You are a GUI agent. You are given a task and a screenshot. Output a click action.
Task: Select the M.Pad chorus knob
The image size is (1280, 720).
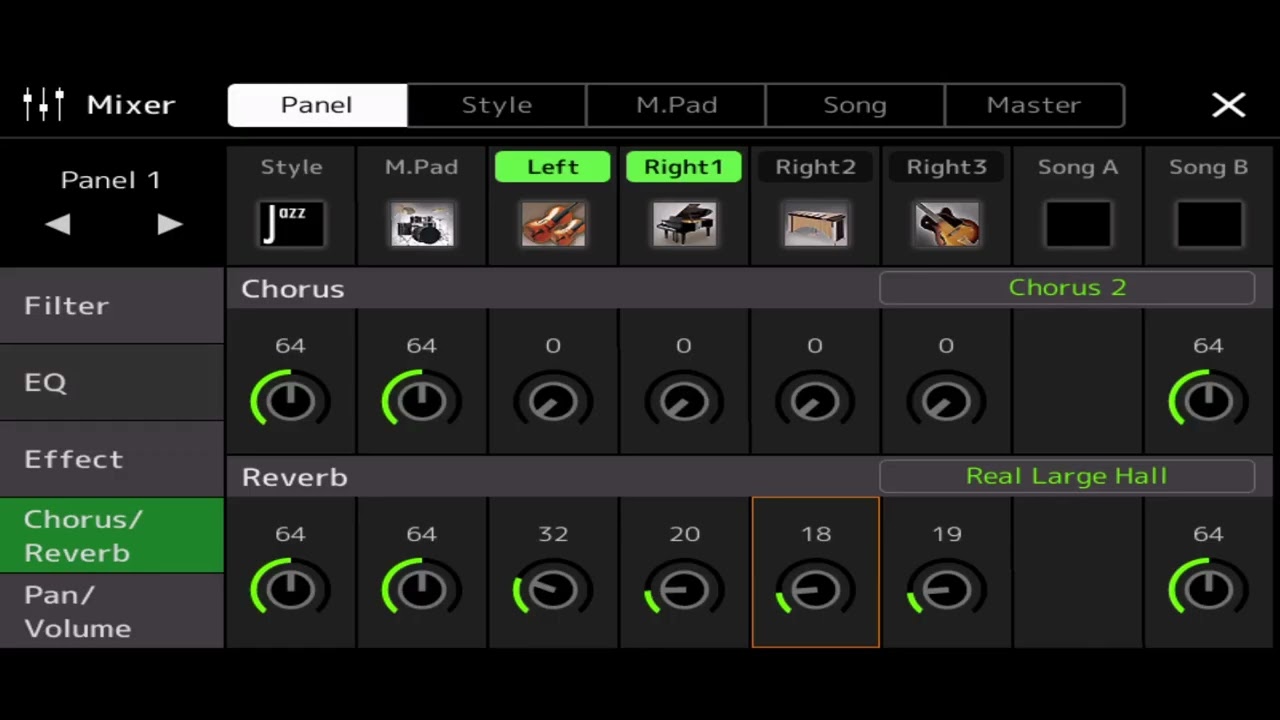(422, 400)
